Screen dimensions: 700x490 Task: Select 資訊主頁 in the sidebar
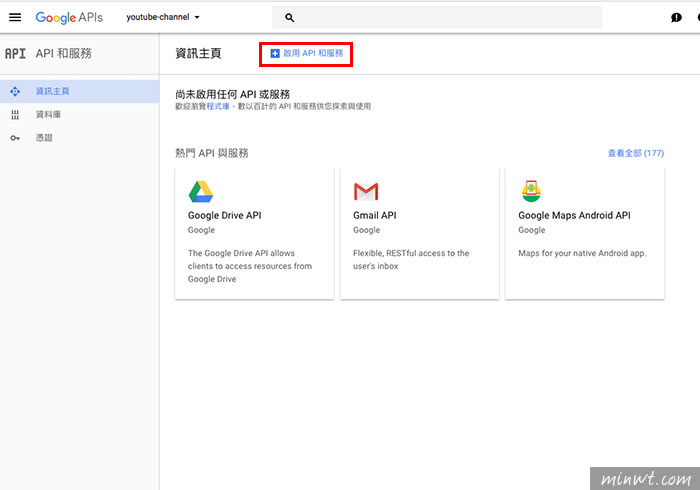click(x=79, y=91)
